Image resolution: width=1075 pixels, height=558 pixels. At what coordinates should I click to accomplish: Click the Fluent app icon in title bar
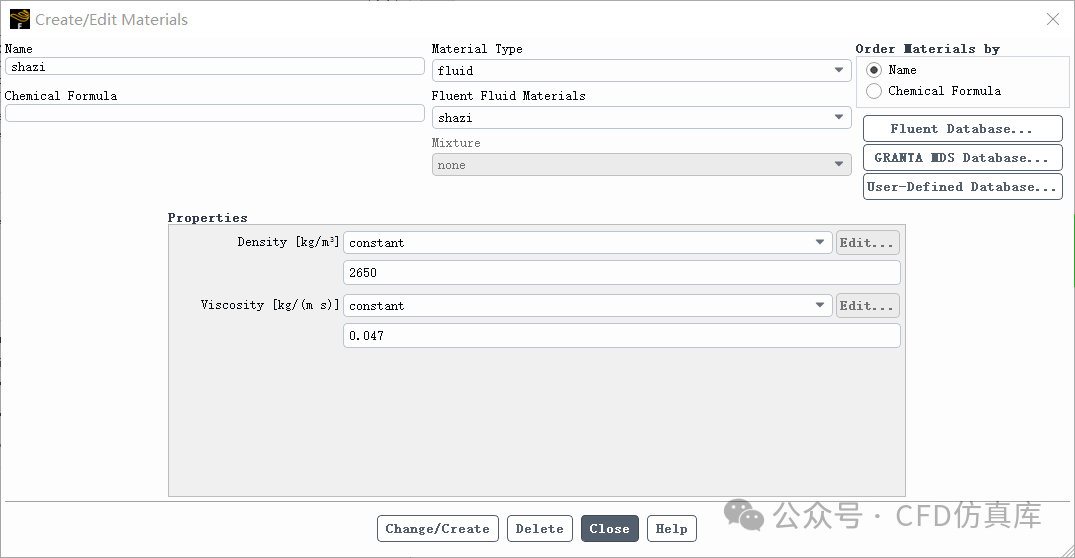point(20,19)
